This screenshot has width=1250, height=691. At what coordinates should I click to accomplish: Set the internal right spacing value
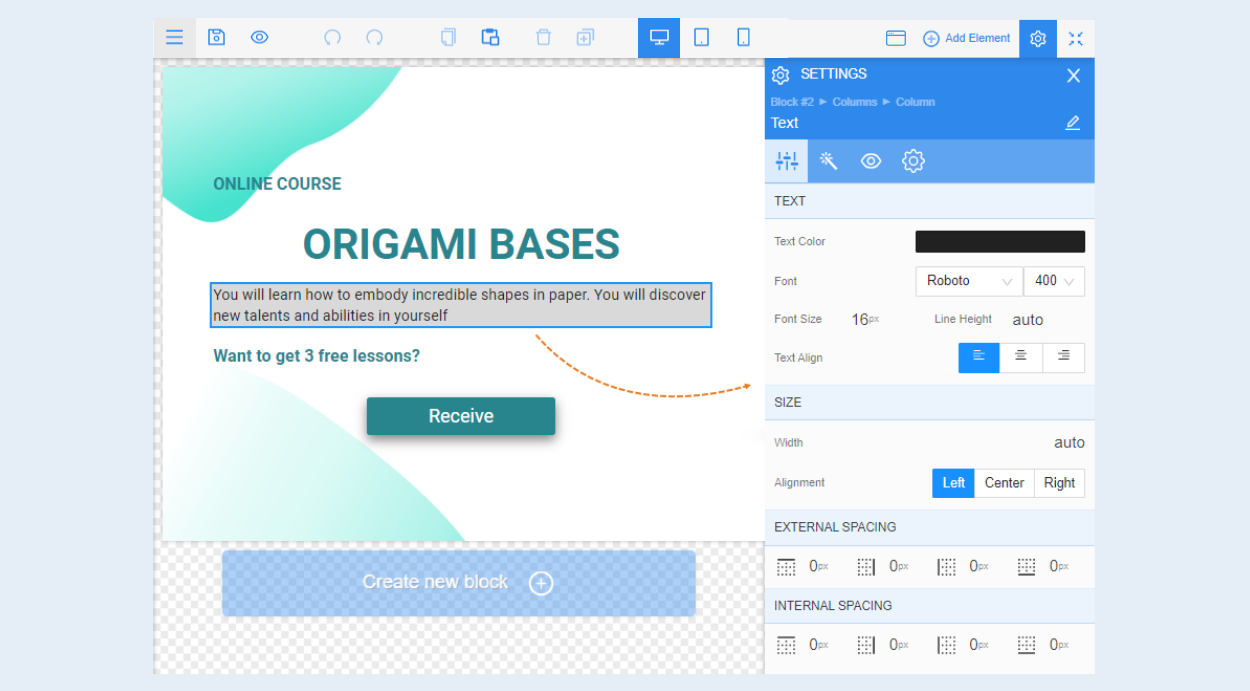click(898, 645)
